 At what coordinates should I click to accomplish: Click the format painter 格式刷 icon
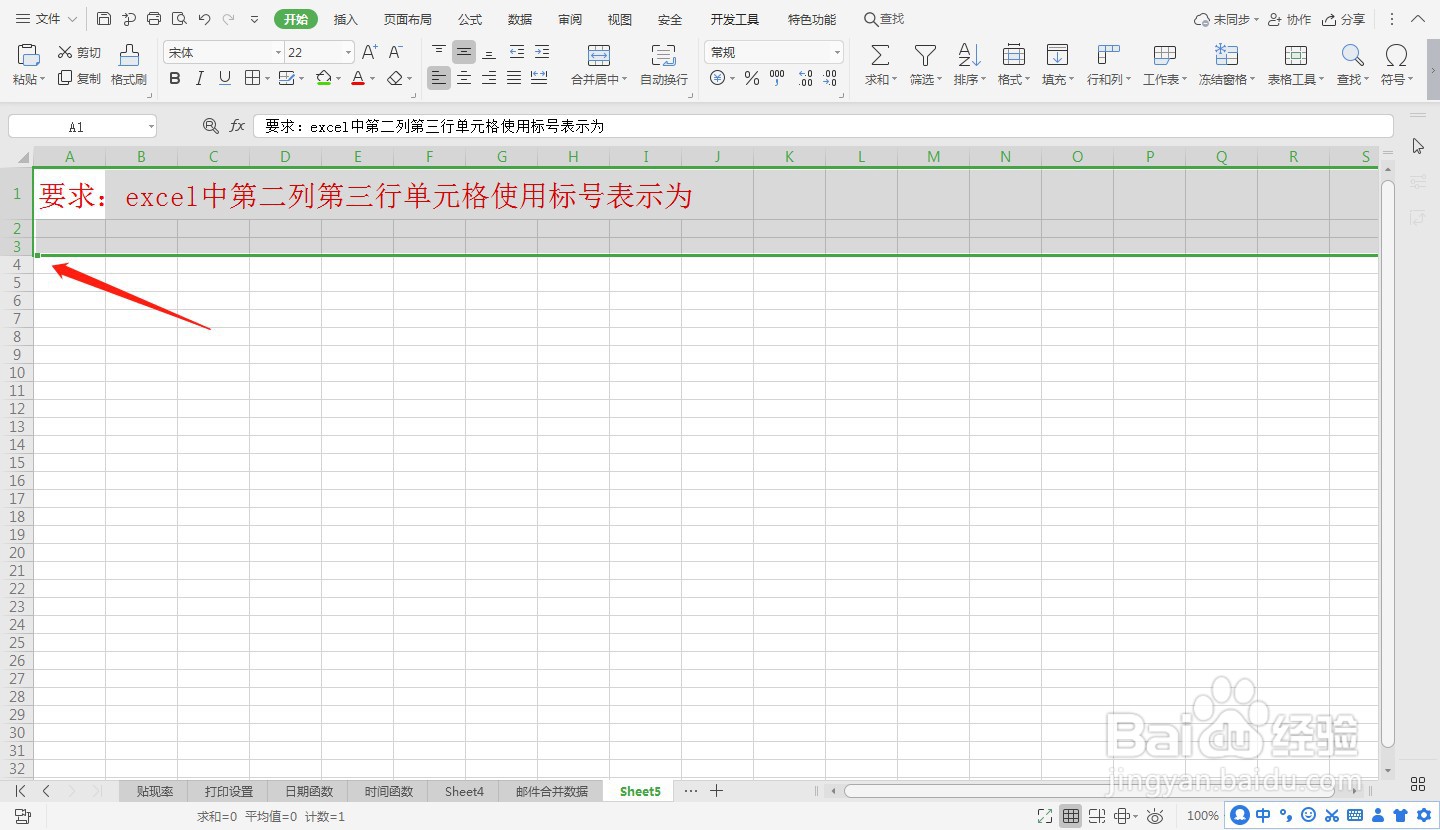(128, 62)
